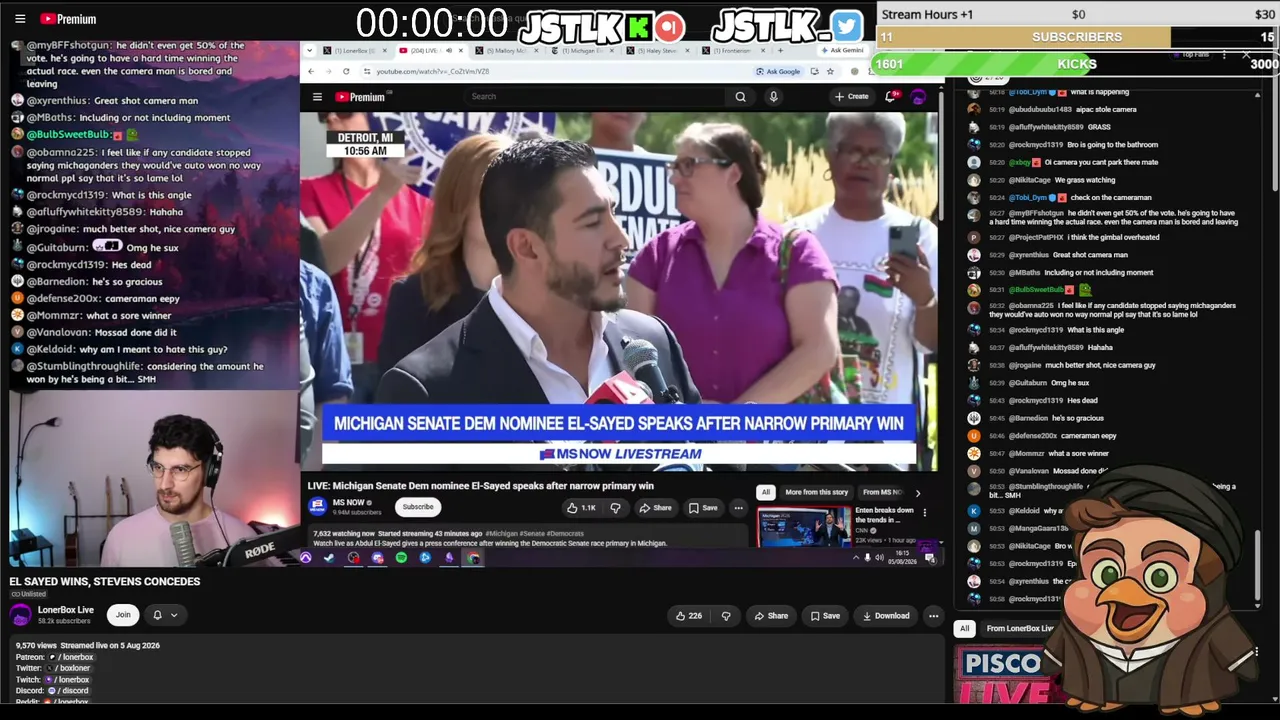Open more actions for LonerBox stream
This screenshot has width=1280, height=720.
click(933, 616)
